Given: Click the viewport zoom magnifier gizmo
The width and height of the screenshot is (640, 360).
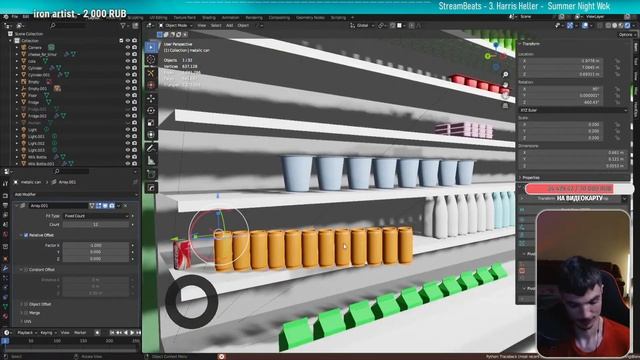Looking at the screenshot, I should 505,74.
